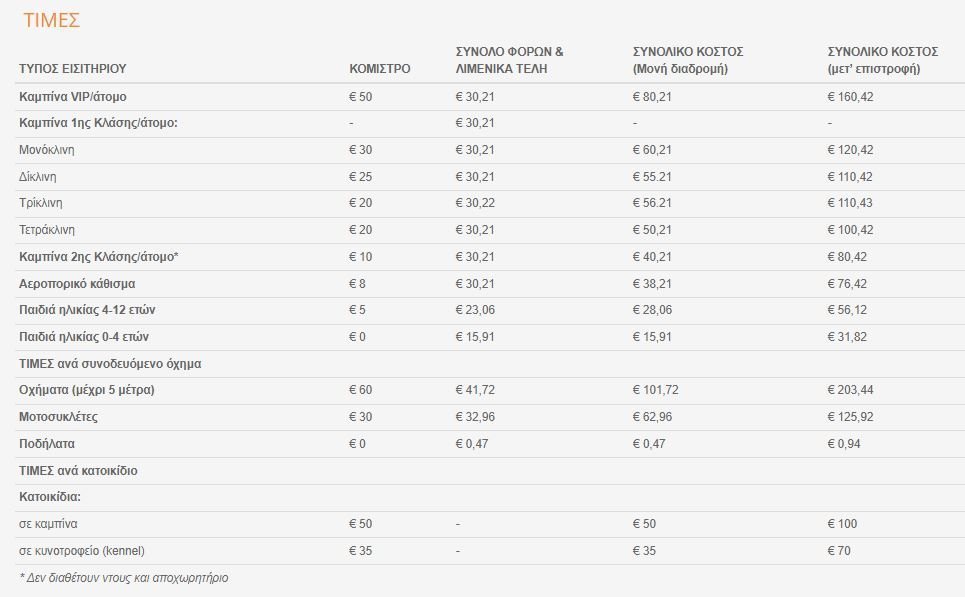Image resolution: width=965 pixels, height=597 pixels.
Task: Click the € 203,44 vehicle round-trip price
Action: coord(851,390)
